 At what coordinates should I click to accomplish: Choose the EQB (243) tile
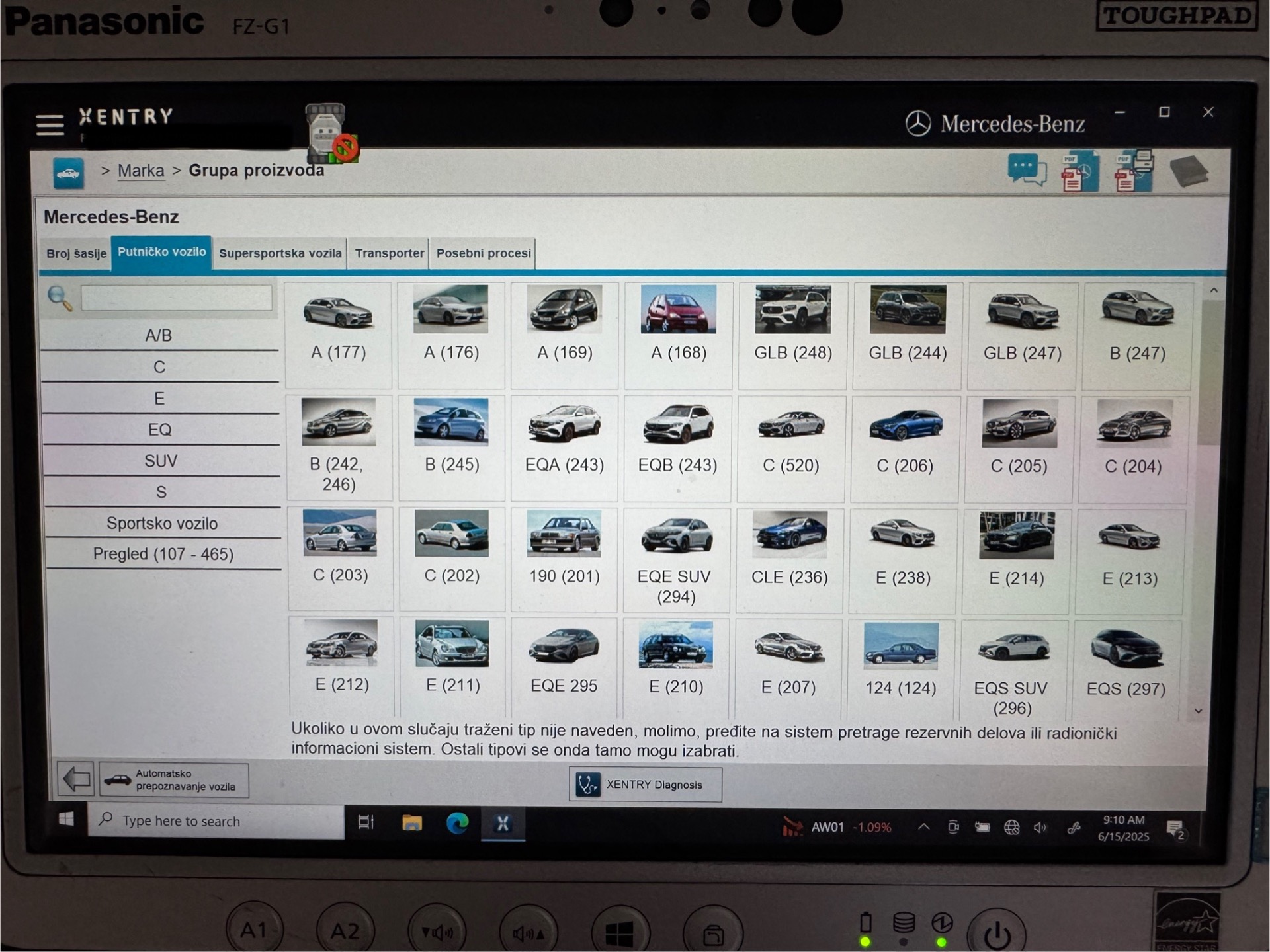677,448
